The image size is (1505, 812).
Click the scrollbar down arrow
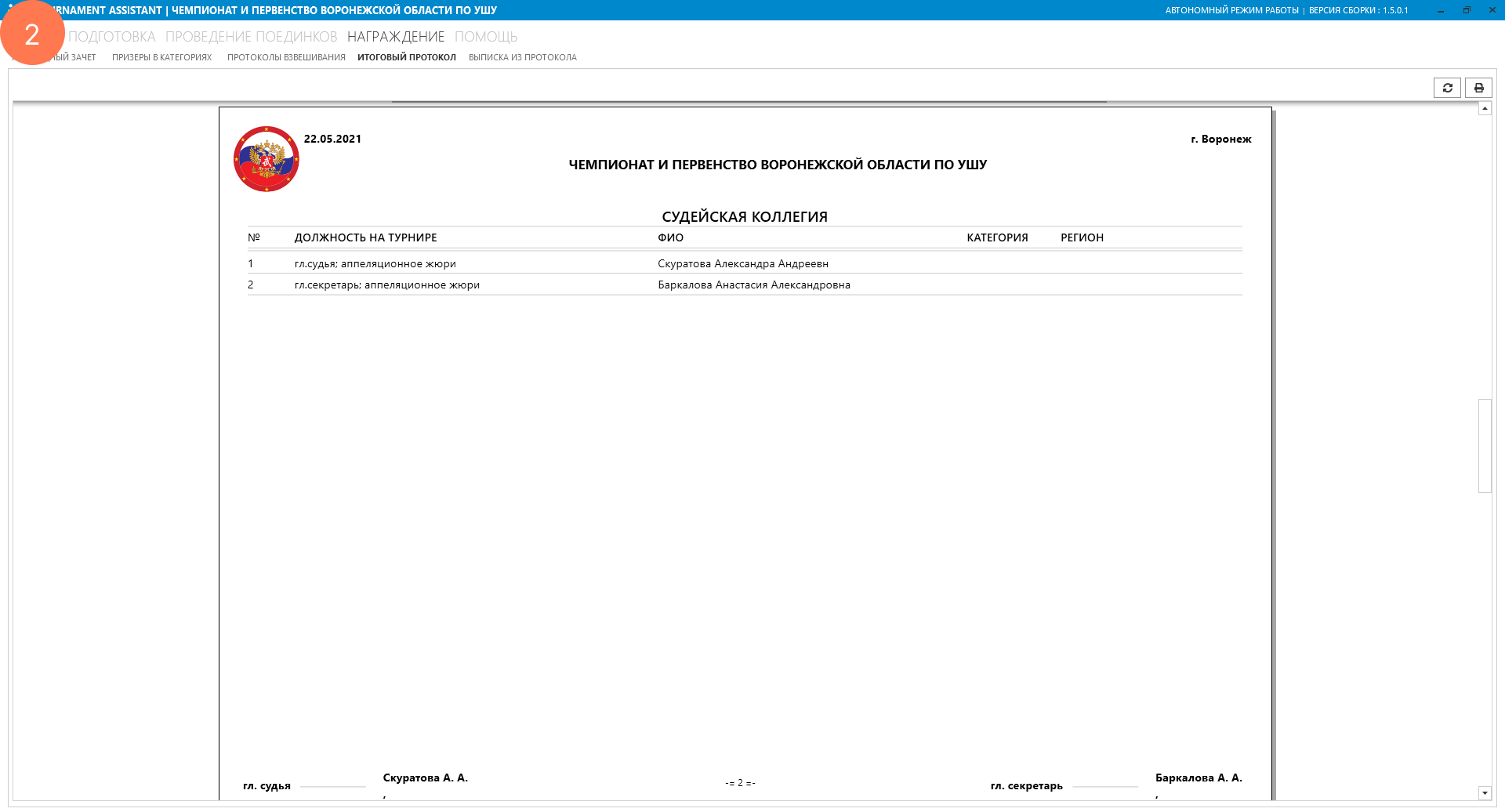tap(1485, 793)
